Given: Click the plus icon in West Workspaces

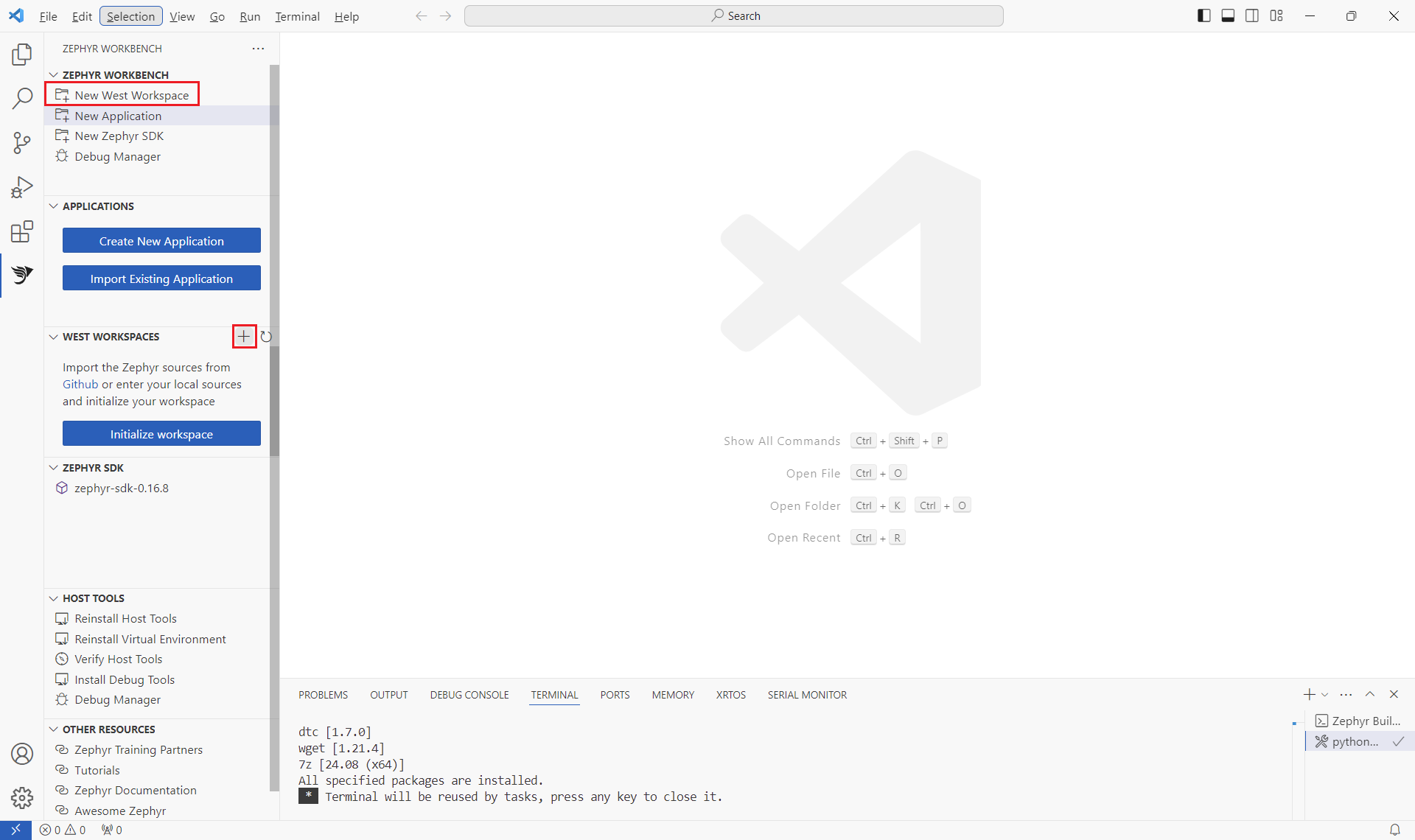Looking at the screenshot, I should point(244,337).
